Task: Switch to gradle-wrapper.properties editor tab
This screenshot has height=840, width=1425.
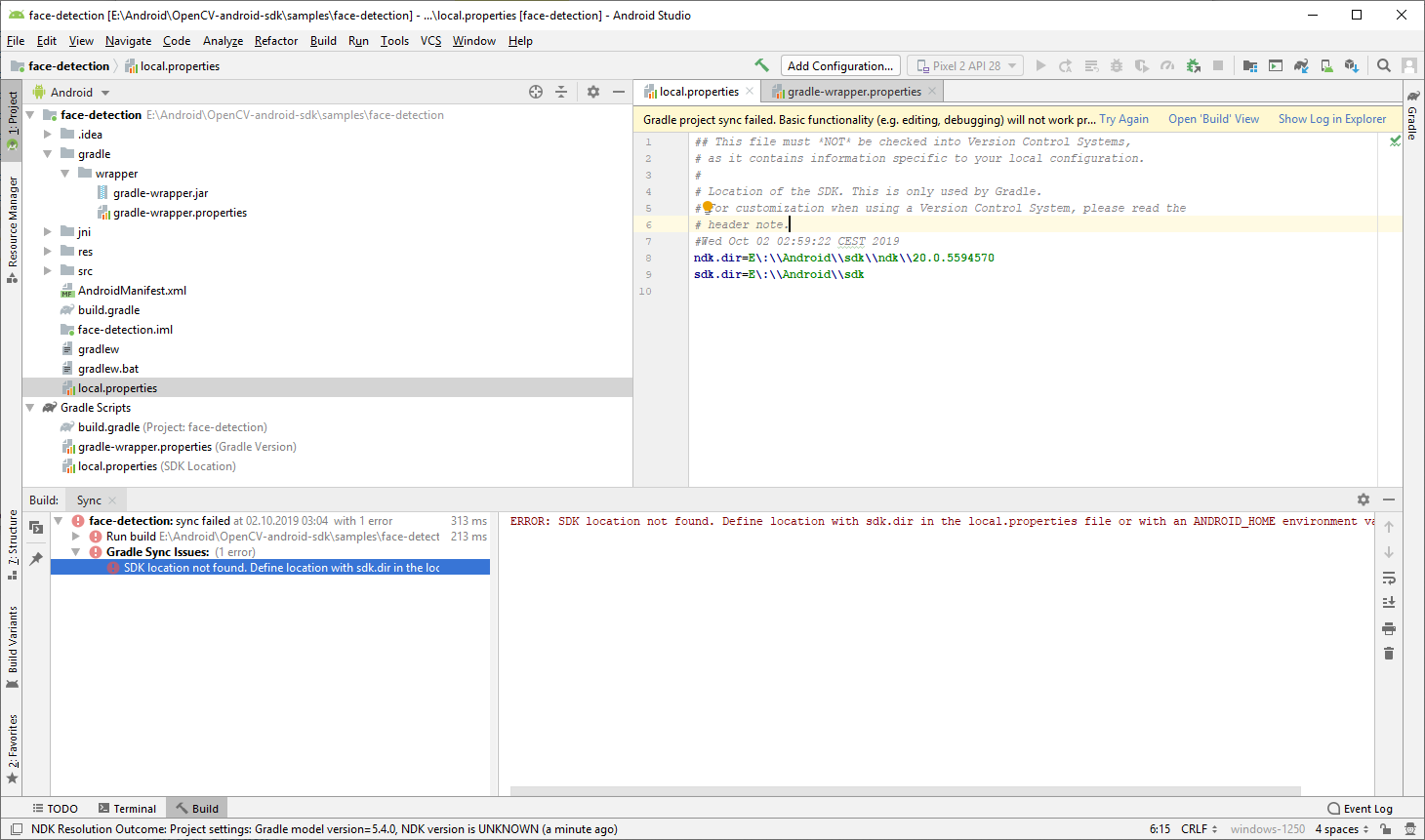Action: click(853, 92)
